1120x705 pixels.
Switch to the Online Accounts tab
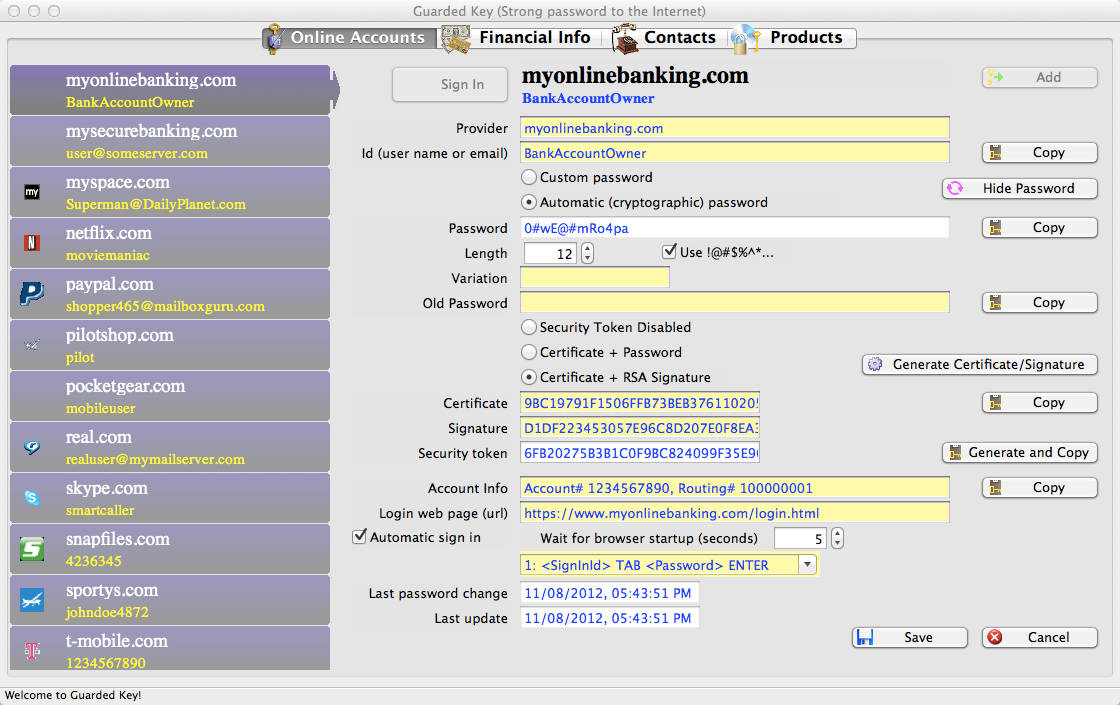click(349, 38)
